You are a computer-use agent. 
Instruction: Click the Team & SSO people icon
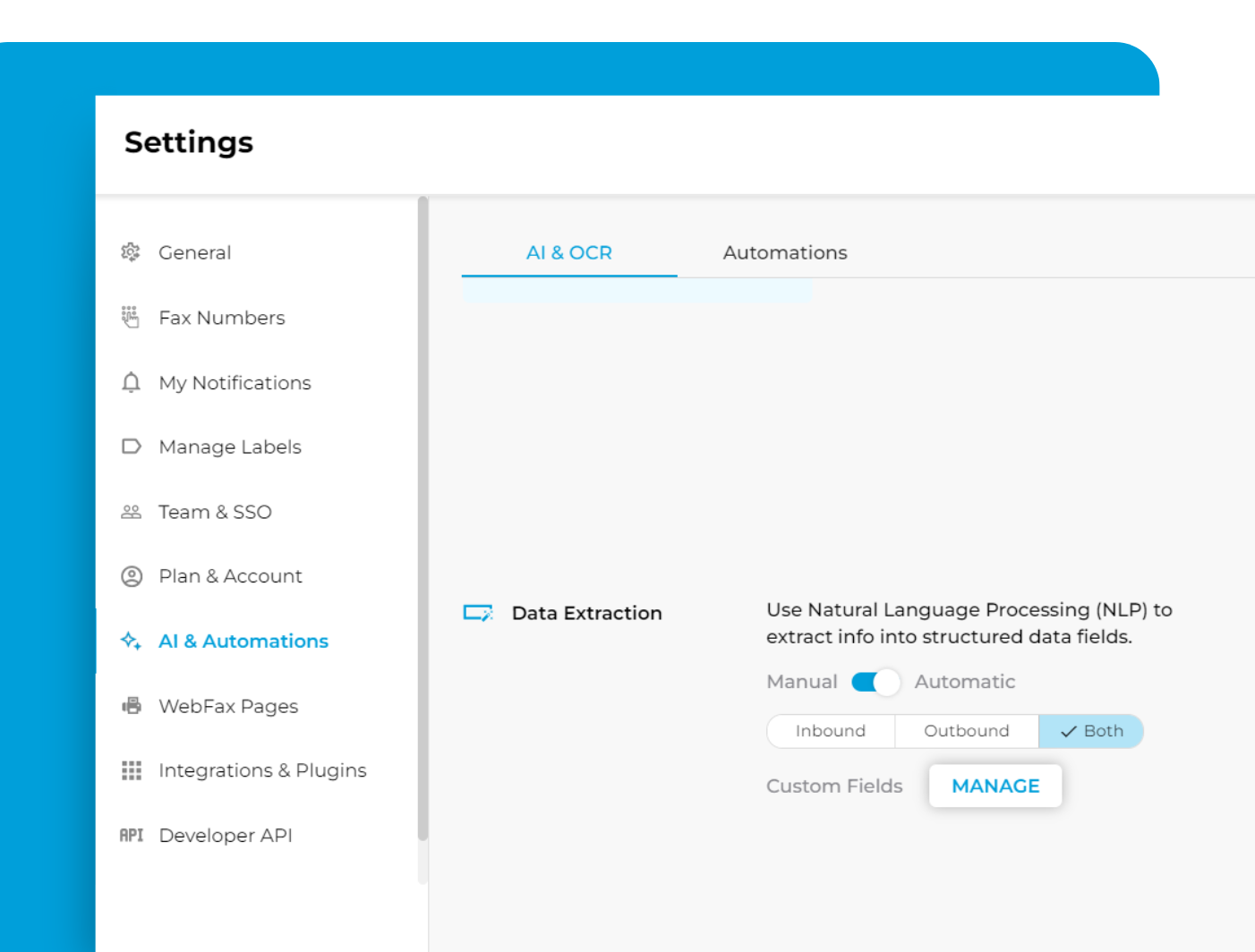[131, 512]
